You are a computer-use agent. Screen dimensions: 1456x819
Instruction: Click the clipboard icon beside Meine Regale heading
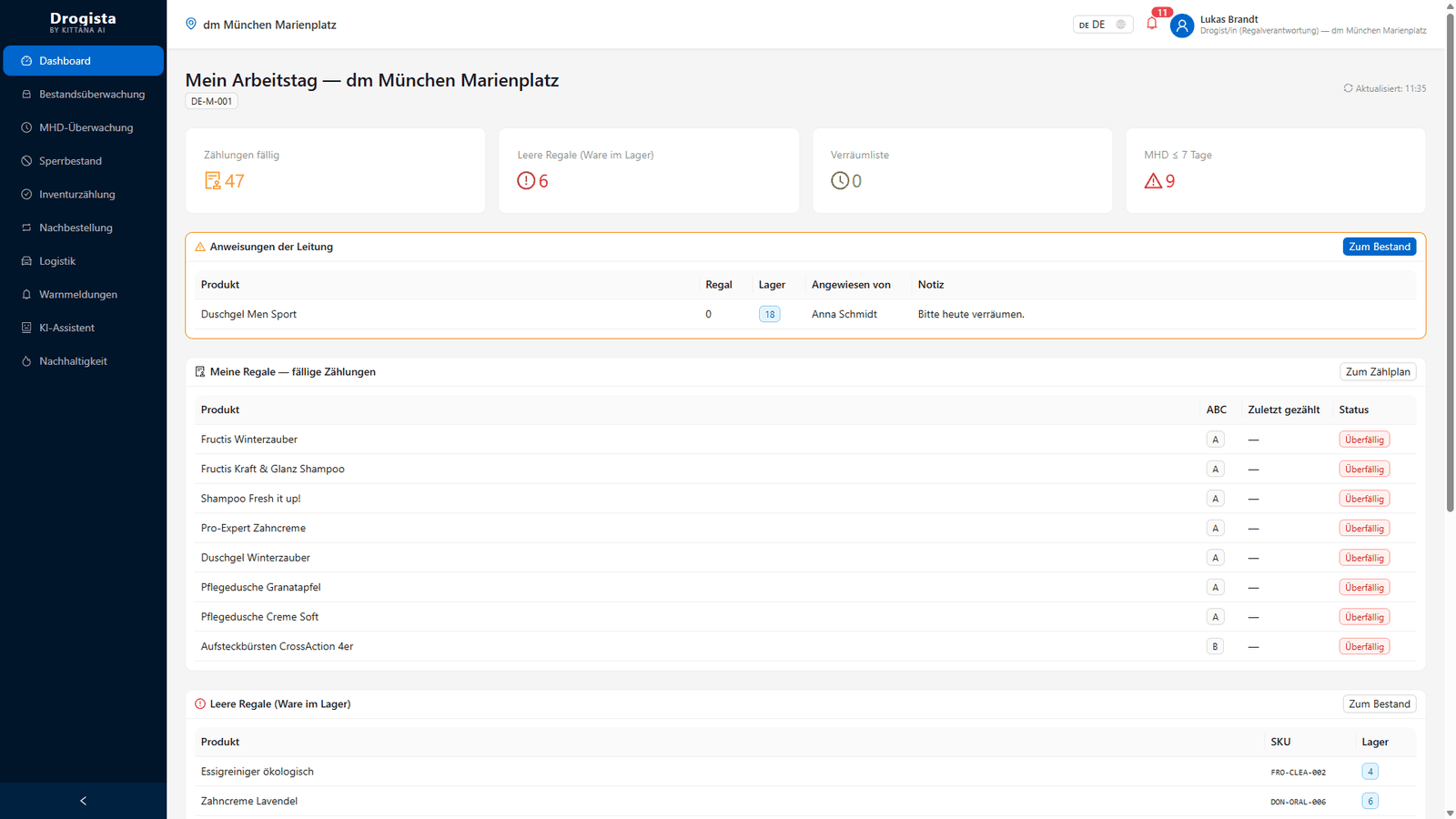tap(200, 371)
